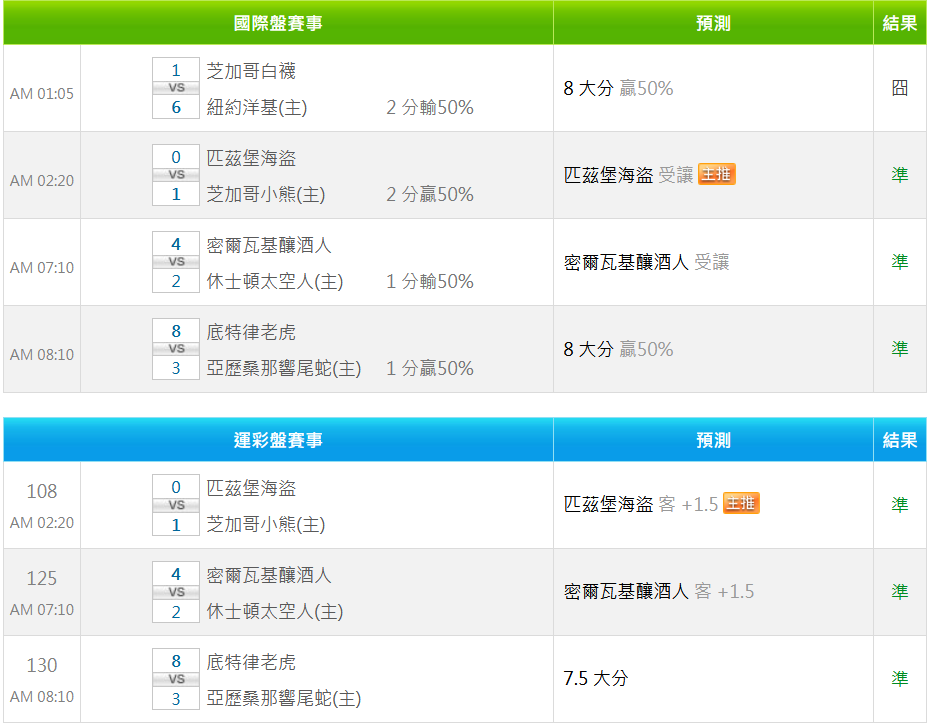The height and width of the screenshot is (724, 928).
Task: Click the 匹茲堡海盜 客 +1.5 prediction
Action: 641,504
